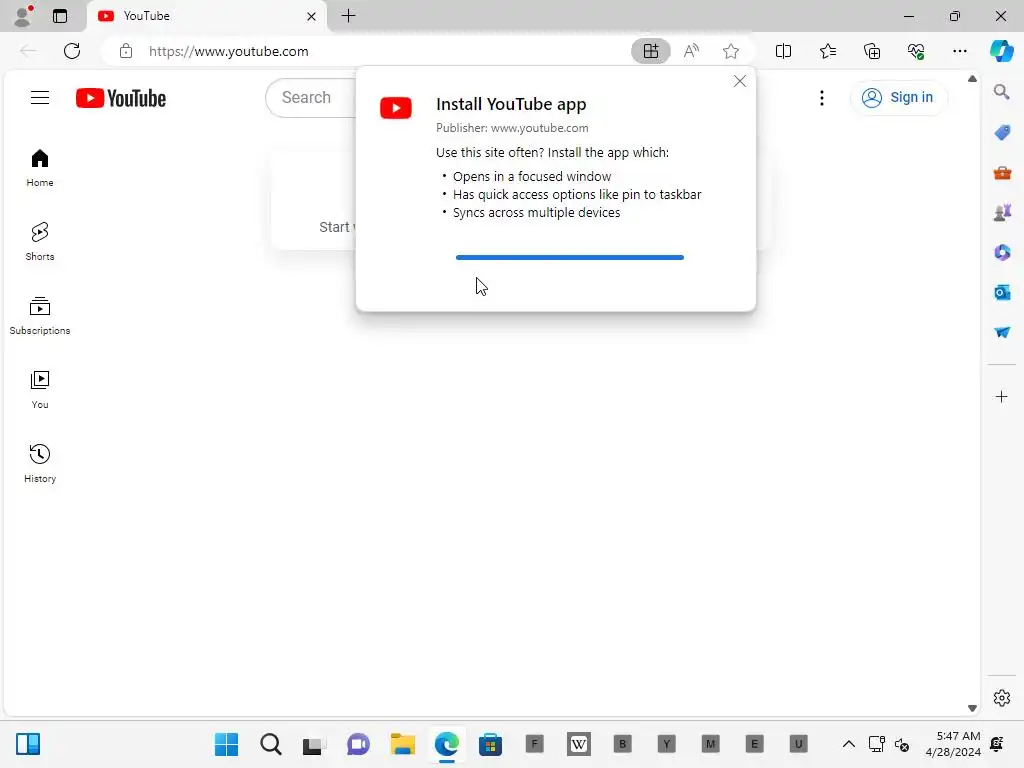The height and width of the screenshot is (768, 1024).
Task: Click the Sign in button
Action: [x=898, y=98]
